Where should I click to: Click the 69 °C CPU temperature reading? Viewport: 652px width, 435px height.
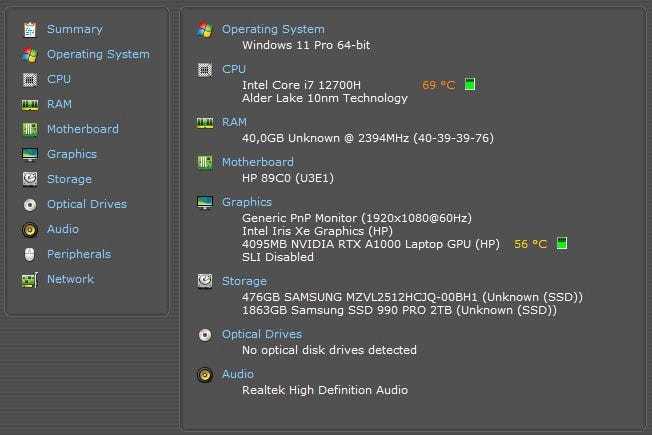click(x=439, y=85)
